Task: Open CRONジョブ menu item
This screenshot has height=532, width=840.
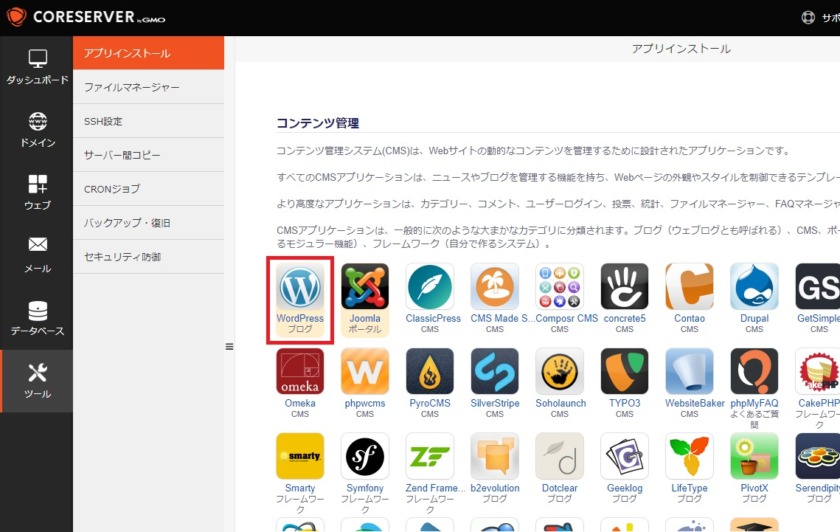Action: click(x=148, y=189)
